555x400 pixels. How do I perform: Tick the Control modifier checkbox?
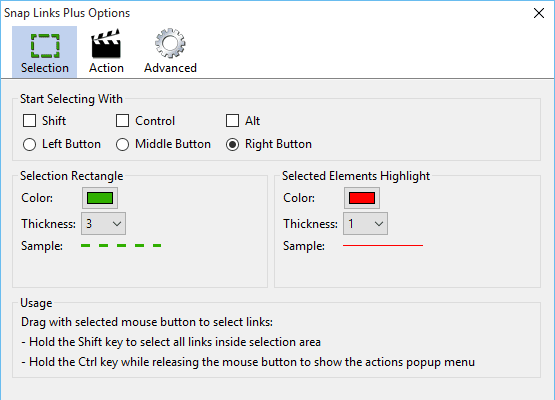122,121
